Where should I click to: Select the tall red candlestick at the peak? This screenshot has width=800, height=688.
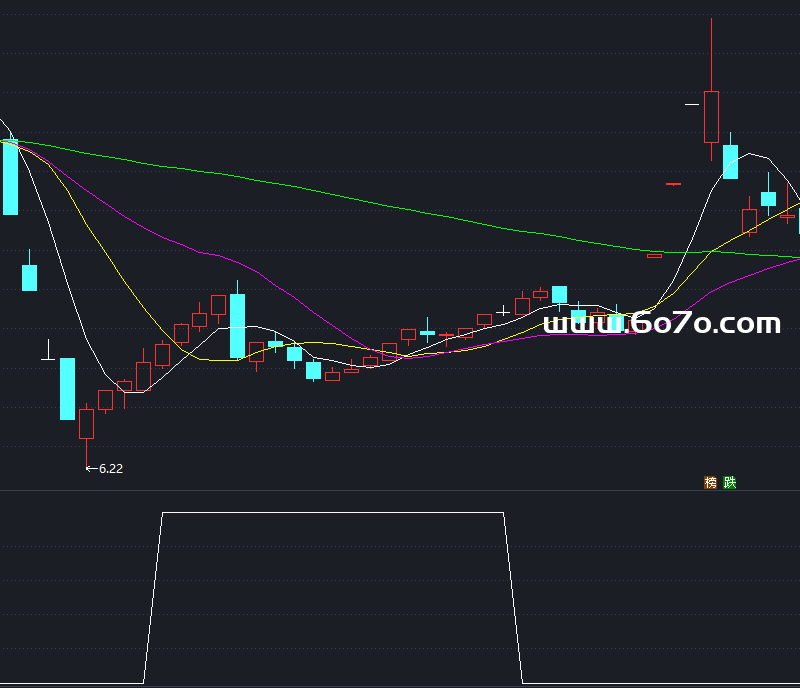(x=711, y=117)
